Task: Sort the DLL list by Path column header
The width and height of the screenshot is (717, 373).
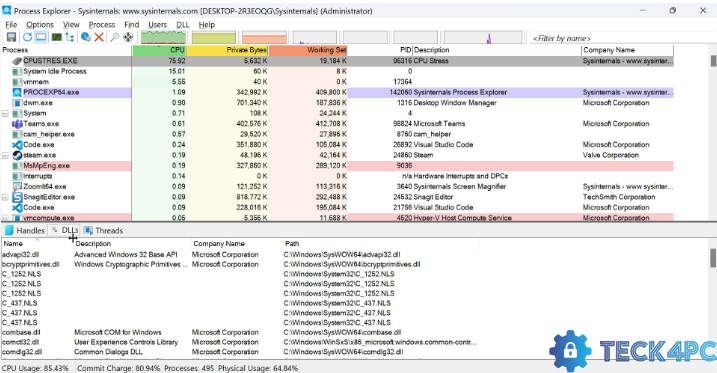Action: tap(381, 244)
